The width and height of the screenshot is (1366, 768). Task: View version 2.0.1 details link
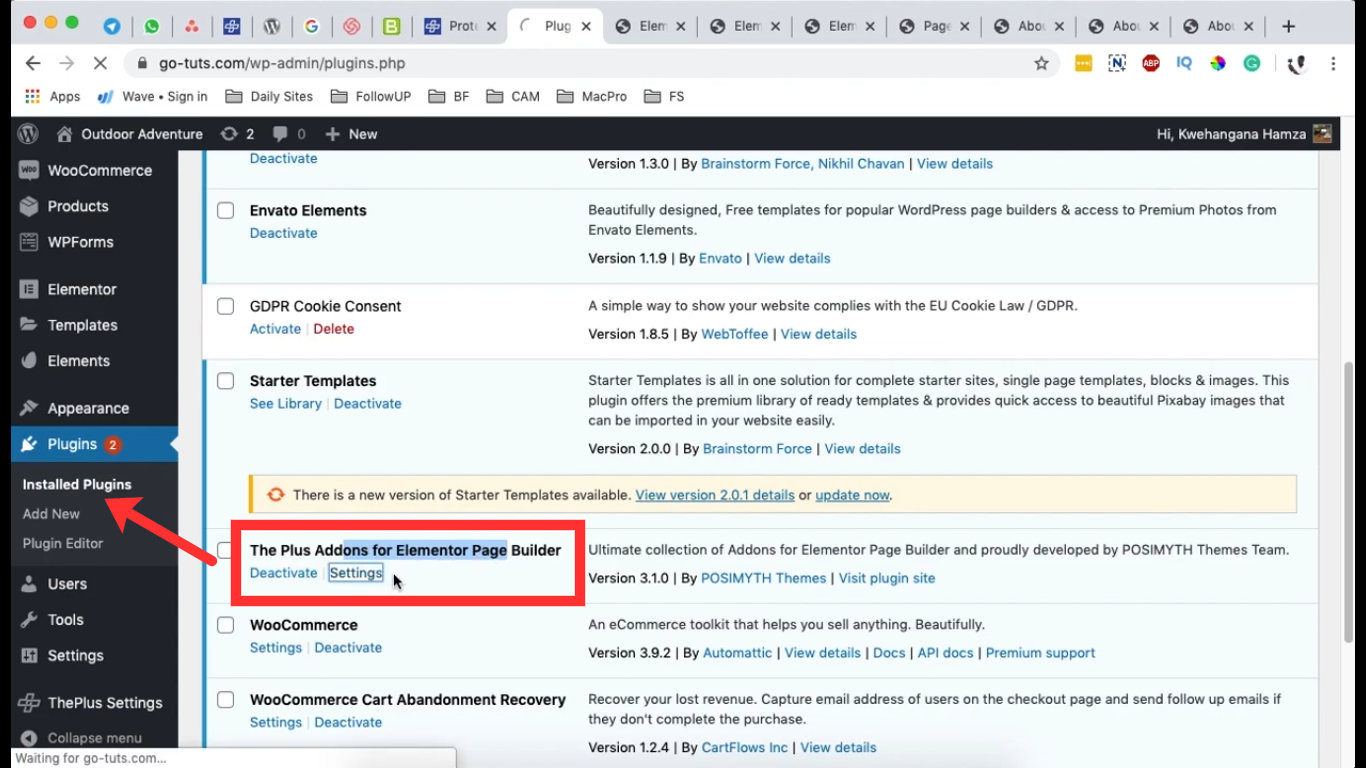(715, 495)
